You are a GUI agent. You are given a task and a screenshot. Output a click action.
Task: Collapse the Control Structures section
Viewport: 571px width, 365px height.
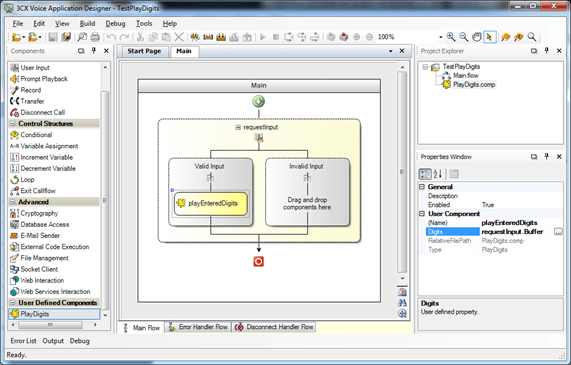13,123
